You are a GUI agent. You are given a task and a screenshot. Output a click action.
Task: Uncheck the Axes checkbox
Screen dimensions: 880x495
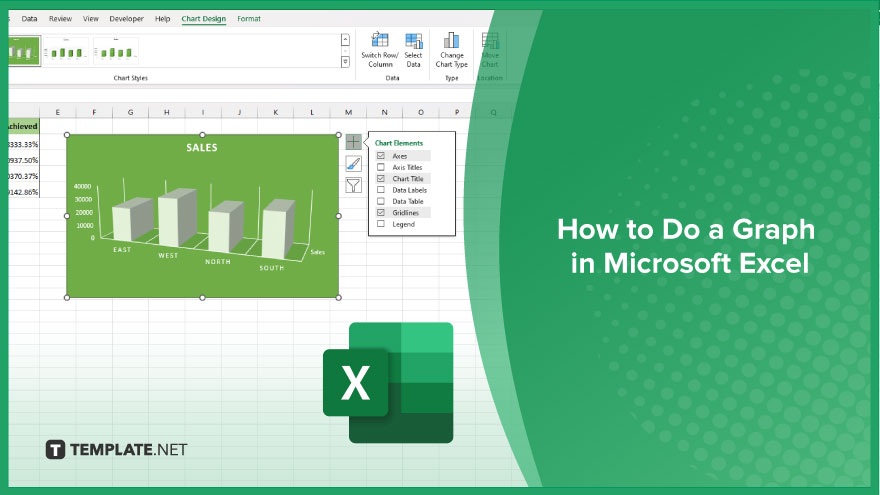click(x=381, y=155)
